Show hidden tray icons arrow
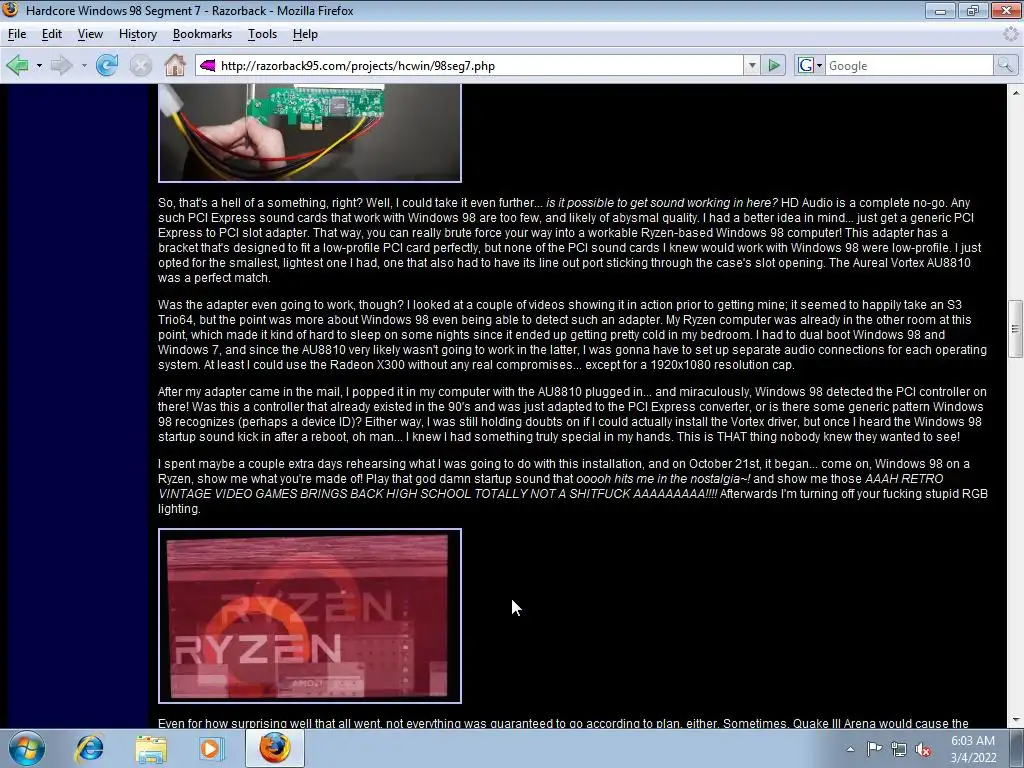The image size is (1024, 768). [850, 749]
